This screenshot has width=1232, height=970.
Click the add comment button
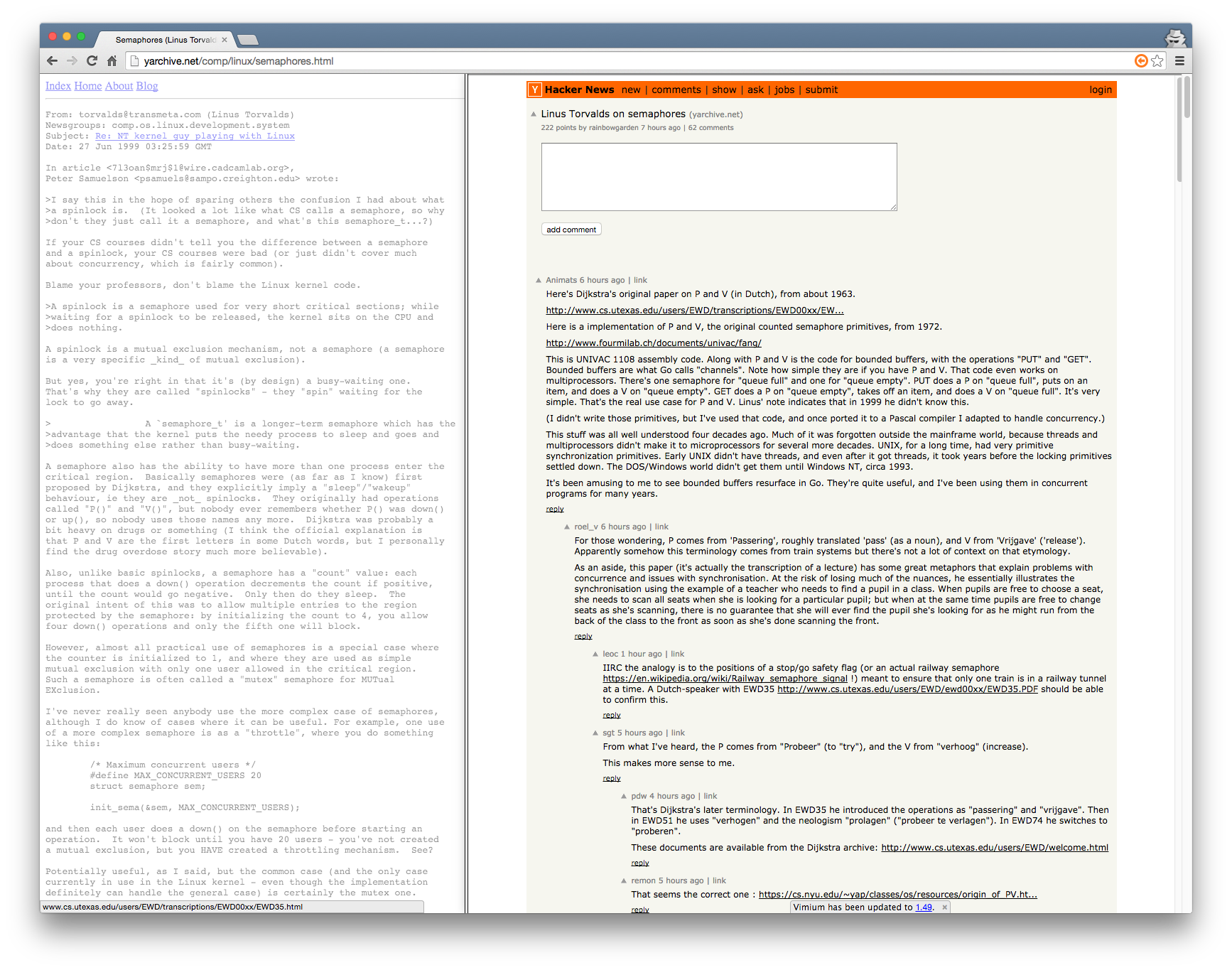tap(571, 230)
